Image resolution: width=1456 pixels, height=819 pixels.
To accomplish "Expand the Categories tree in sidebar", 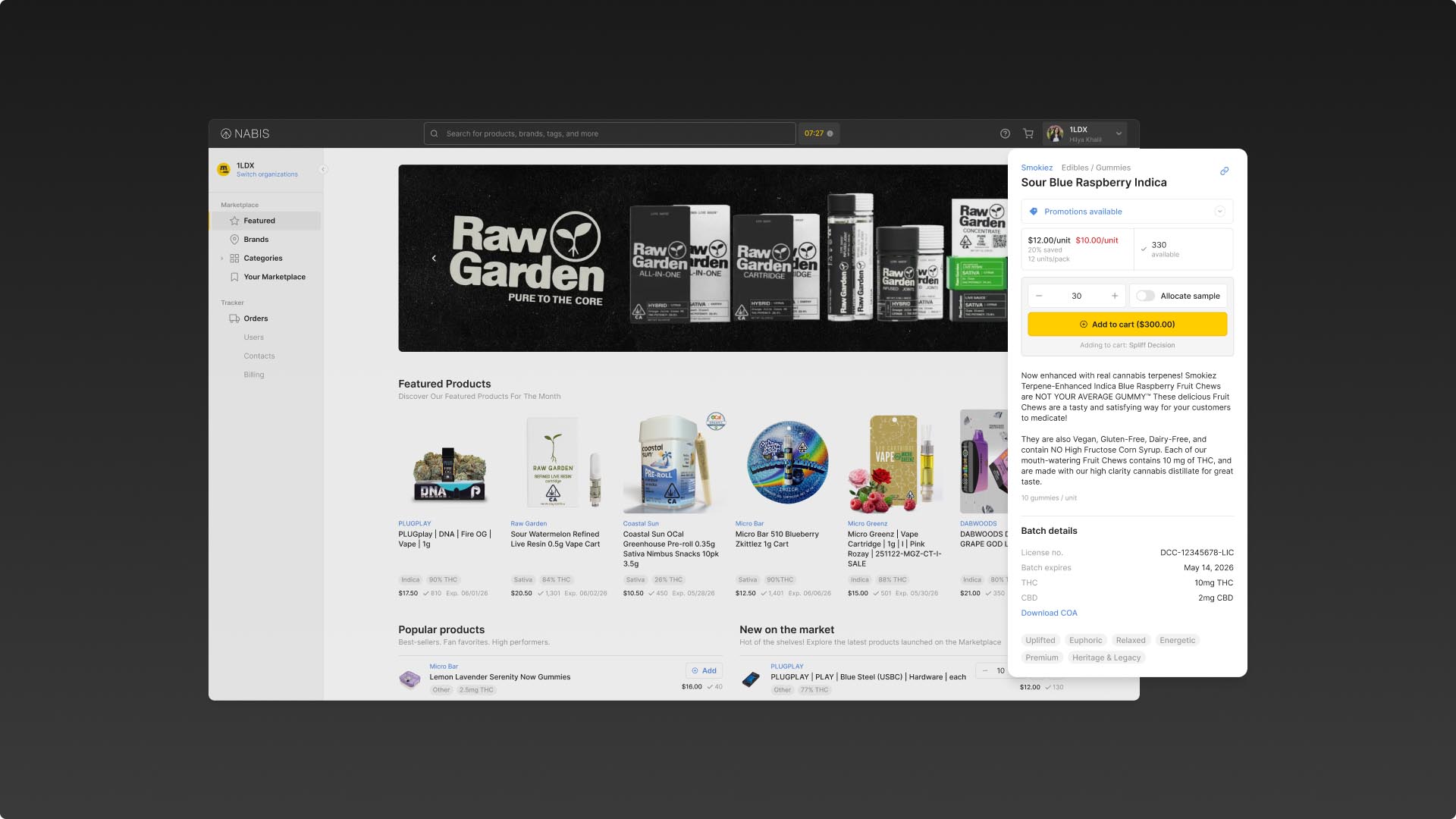I will coord(221,258).
